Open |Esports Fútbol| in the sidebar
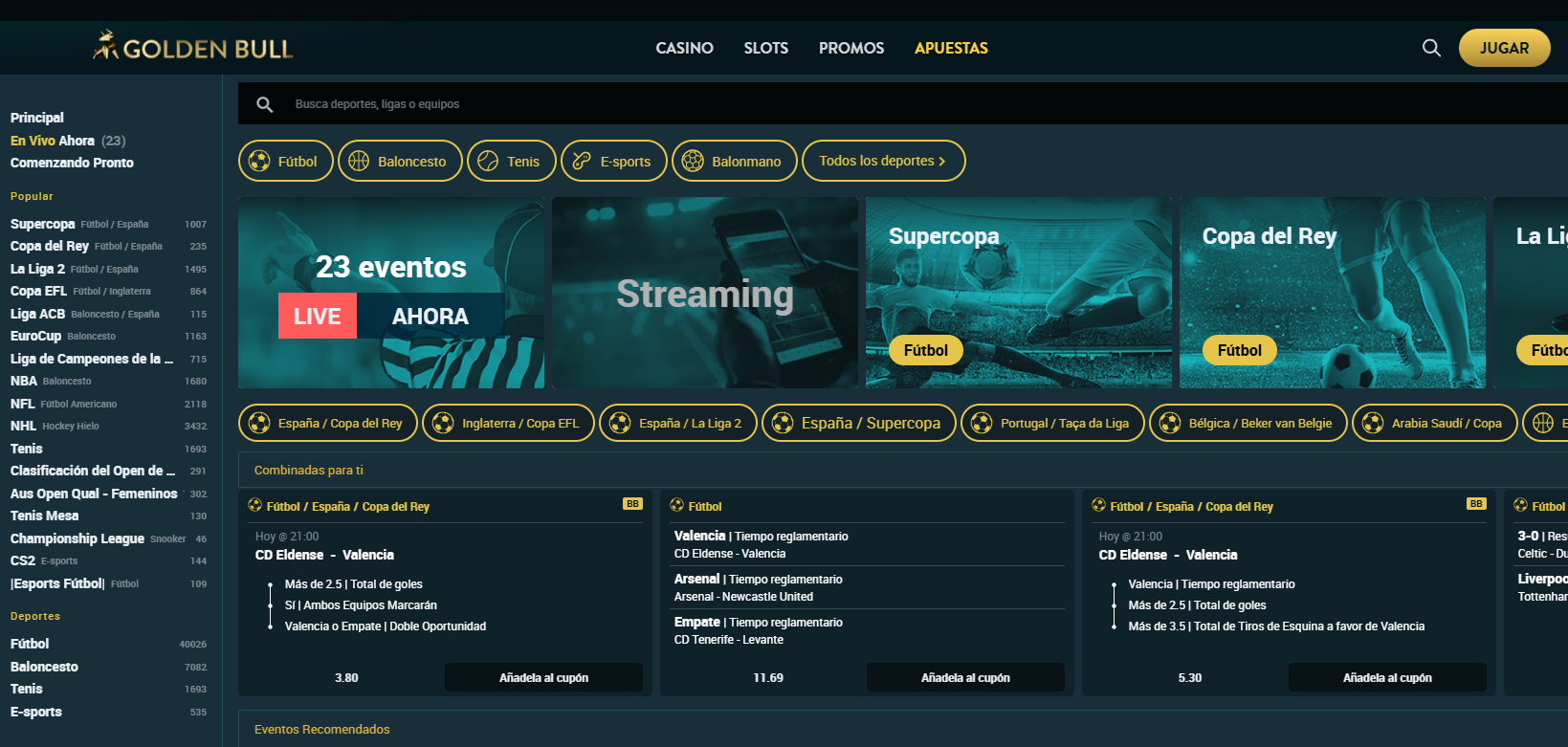This screenshot has height=747, width=1568. click(108, 583)
